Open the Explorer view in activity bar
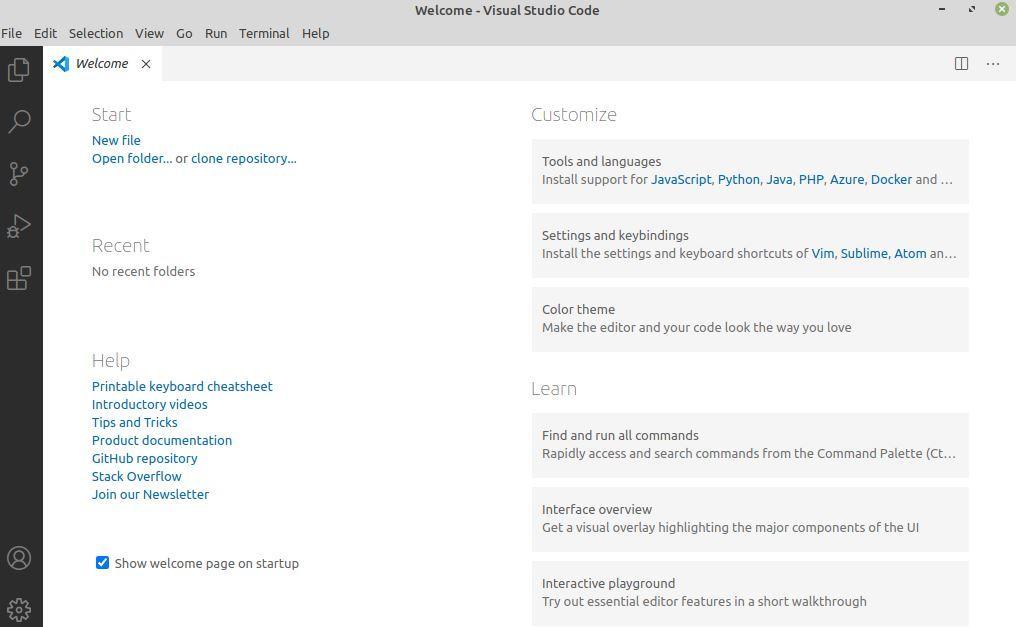Image resolution: width=1016 pixels, height=627 pixels. point(19,70)
